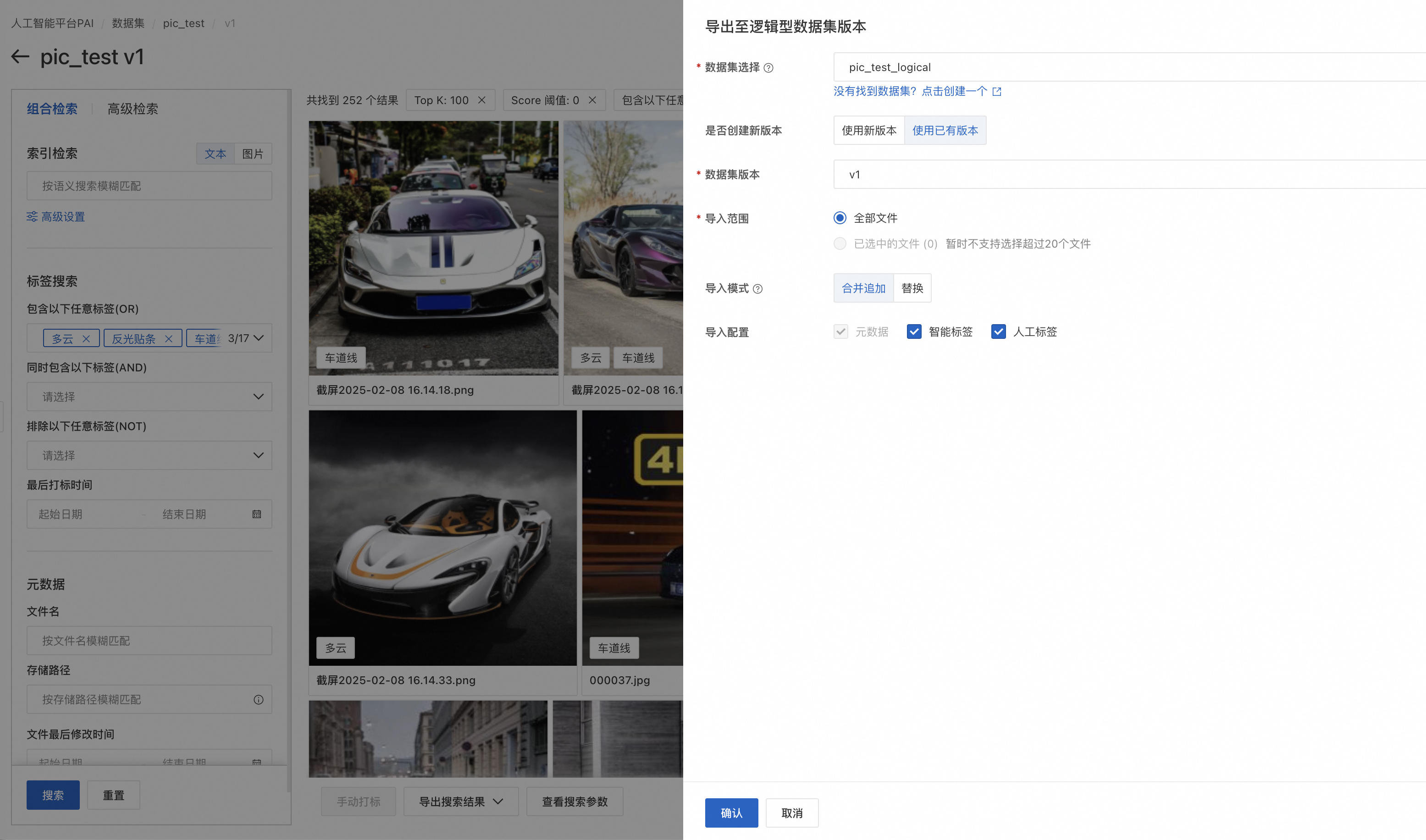Switch to the 高级检索 tab

(x=133, y=109)
